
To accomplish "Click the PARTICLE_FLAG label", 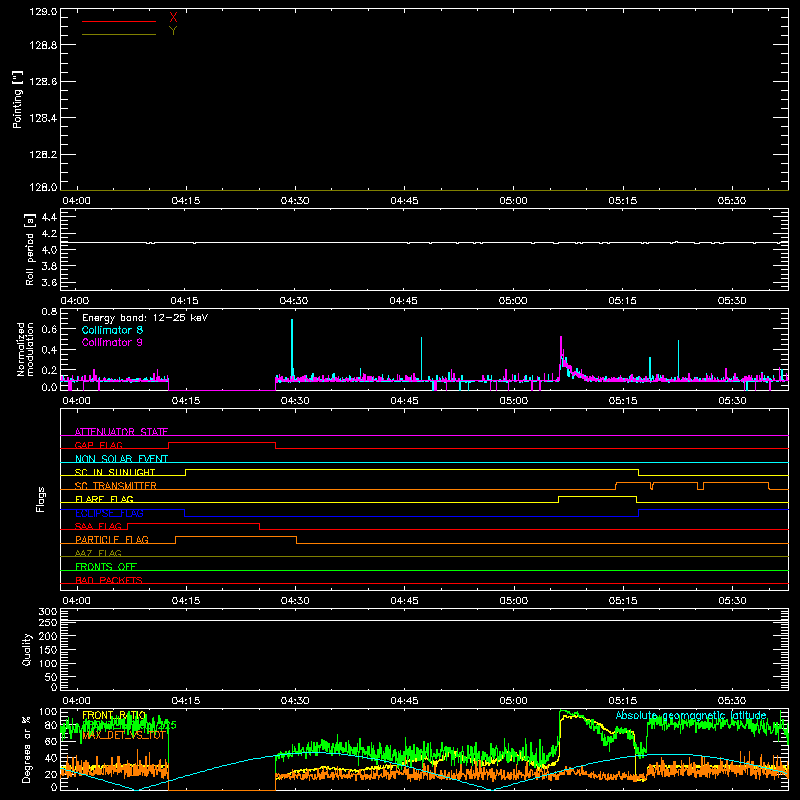I will coord(112,539).
